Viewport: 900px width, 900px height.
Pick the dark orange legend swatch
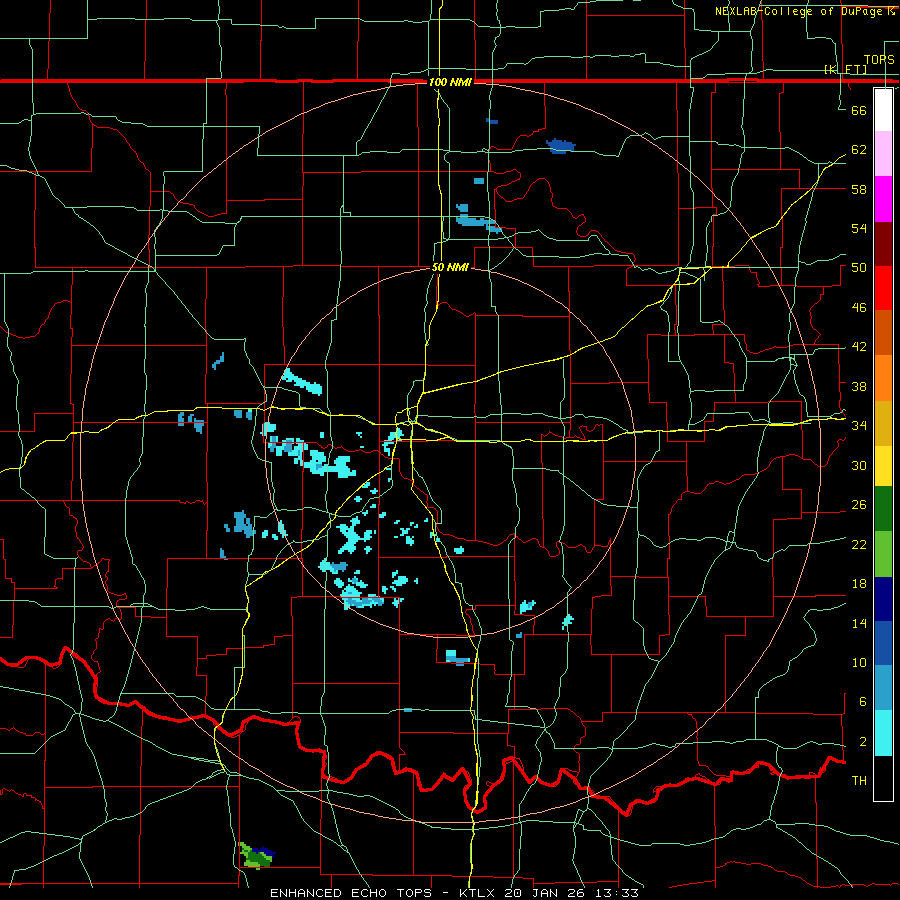pos(883,332)
